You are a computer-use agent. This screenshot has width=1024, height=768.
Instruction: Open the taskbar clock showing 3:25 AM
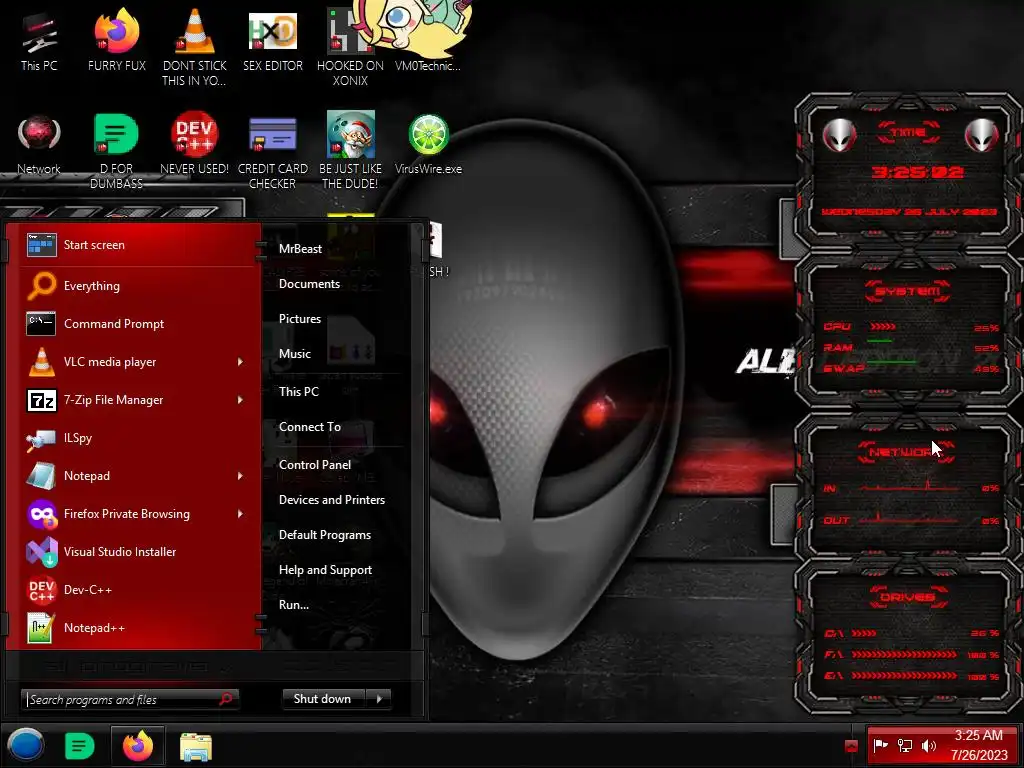pos(979,745)
